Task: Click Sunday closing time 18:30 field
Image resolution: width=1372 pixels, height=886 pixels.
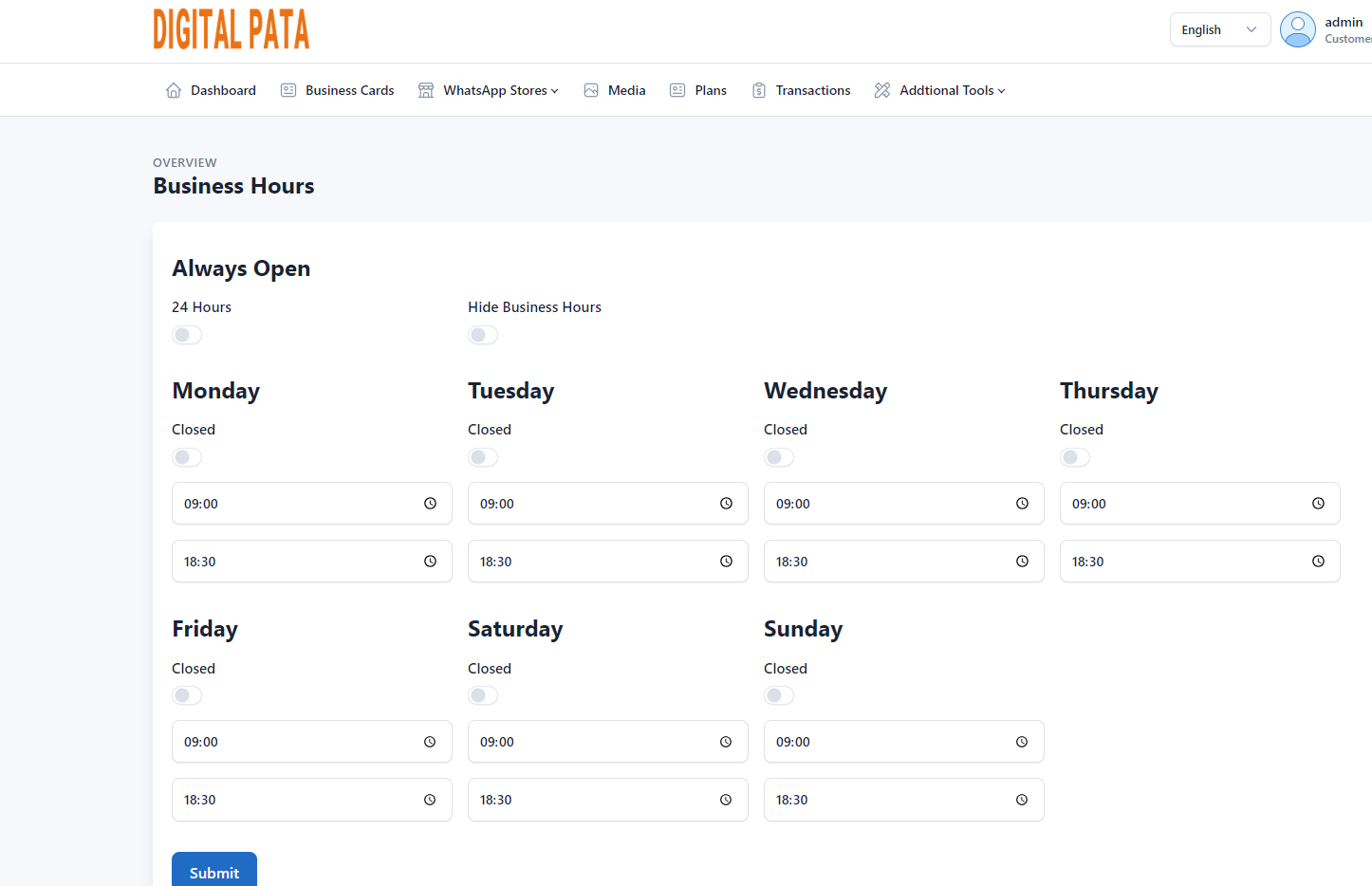Action: click(x=904, y=800)
